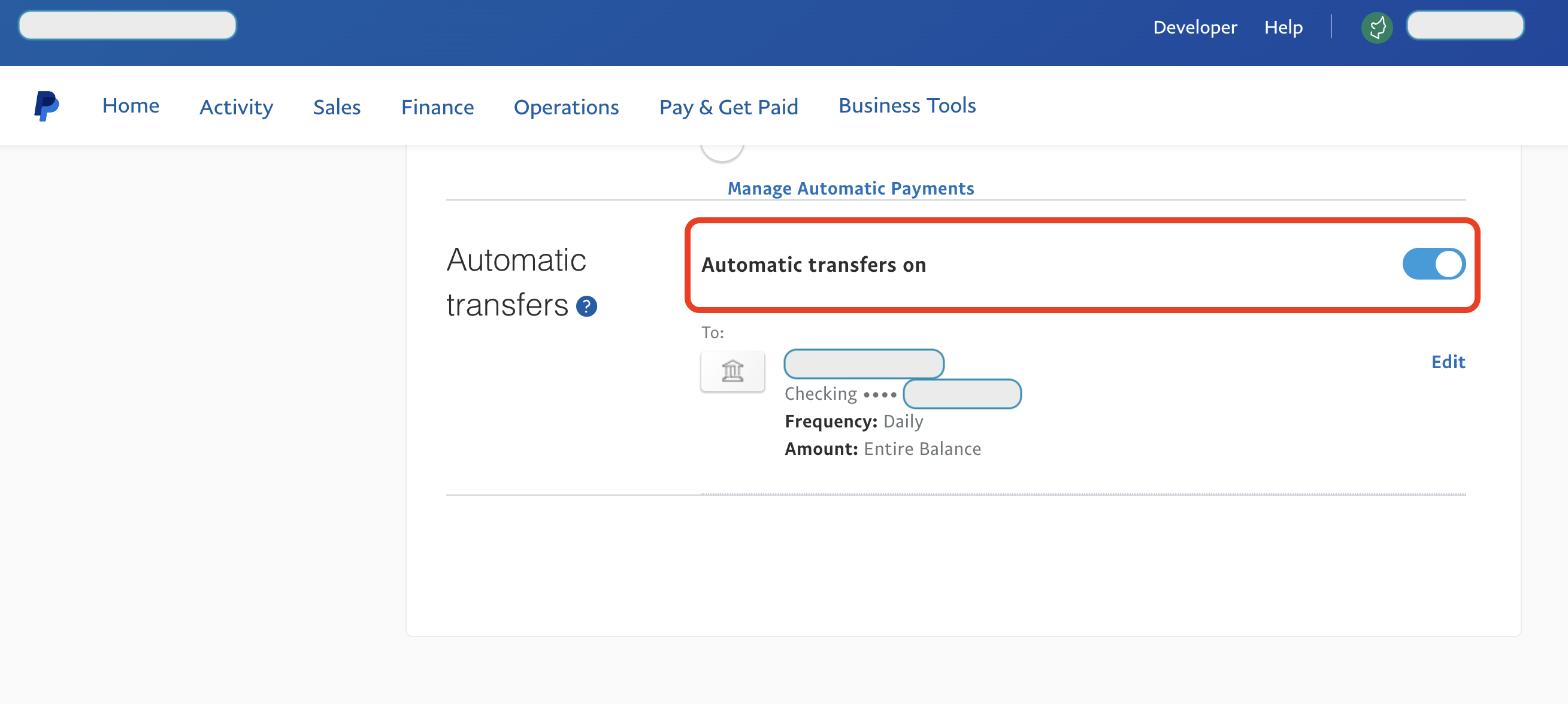Click the redacted bank name above Checking
The image size is (1568, 704).
pos(864,364)
